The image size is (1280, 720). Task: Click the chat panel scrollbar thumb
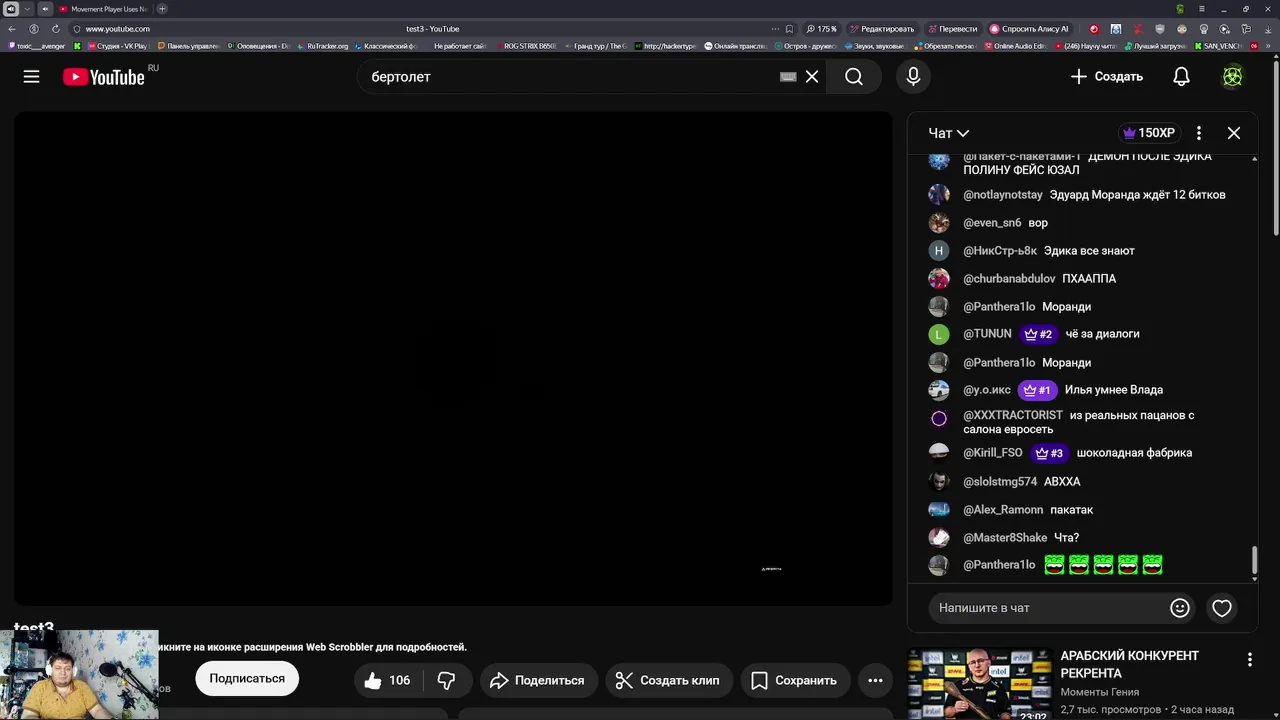click(x=1255, y=560)
